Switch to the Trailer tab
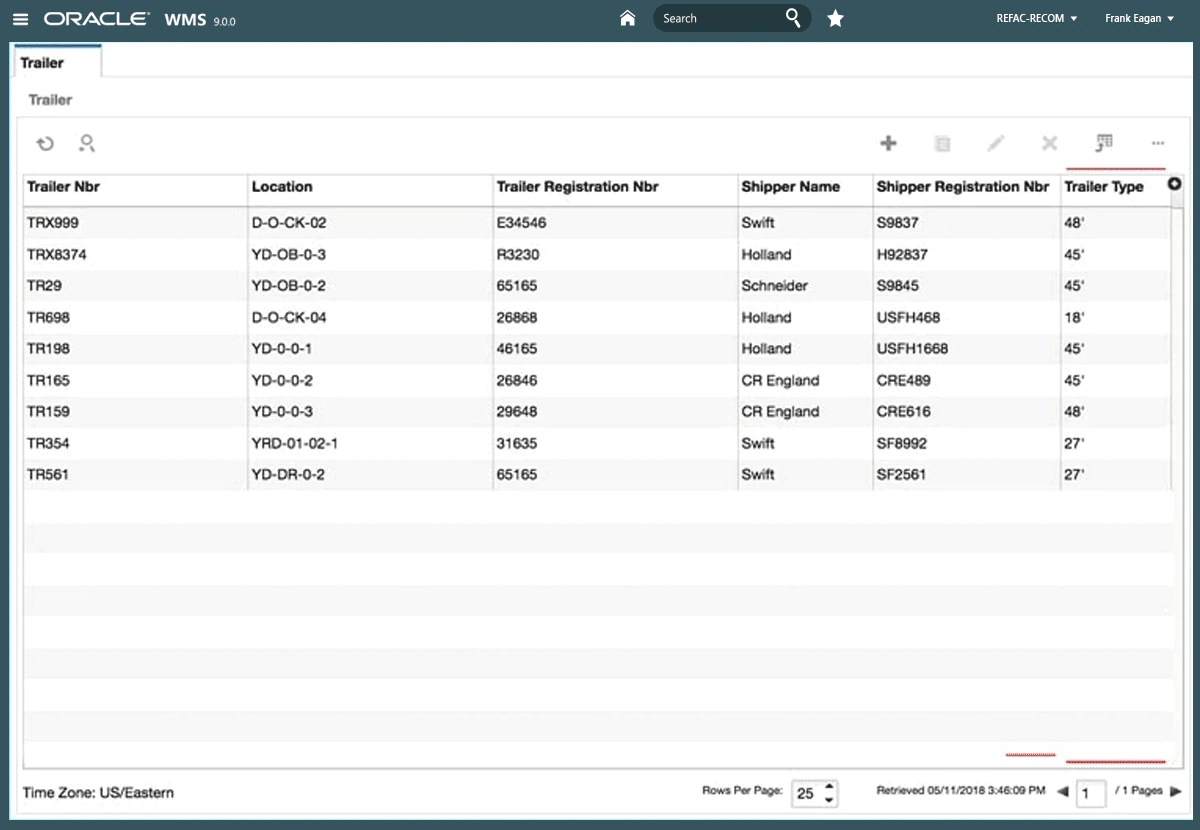The height and width of the screenshot is (830, 1200). pyautogui.click(x=42, y=63)
